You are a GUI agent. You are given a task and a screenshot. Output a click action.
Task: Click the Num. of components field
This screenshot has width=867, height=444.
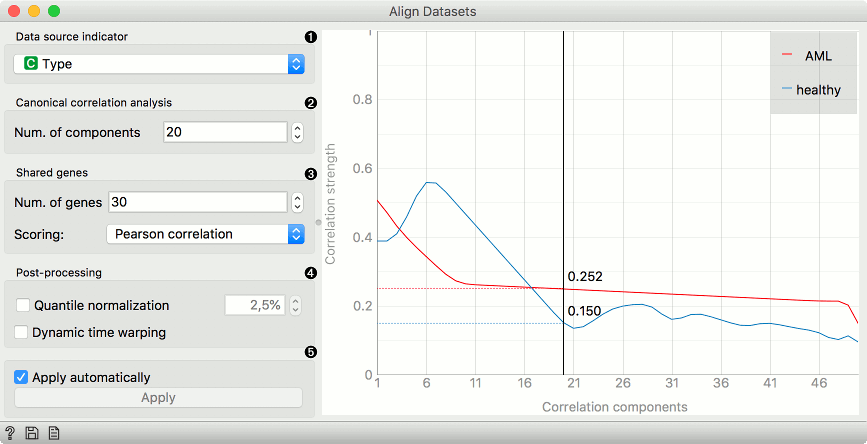tap(225, 133)
